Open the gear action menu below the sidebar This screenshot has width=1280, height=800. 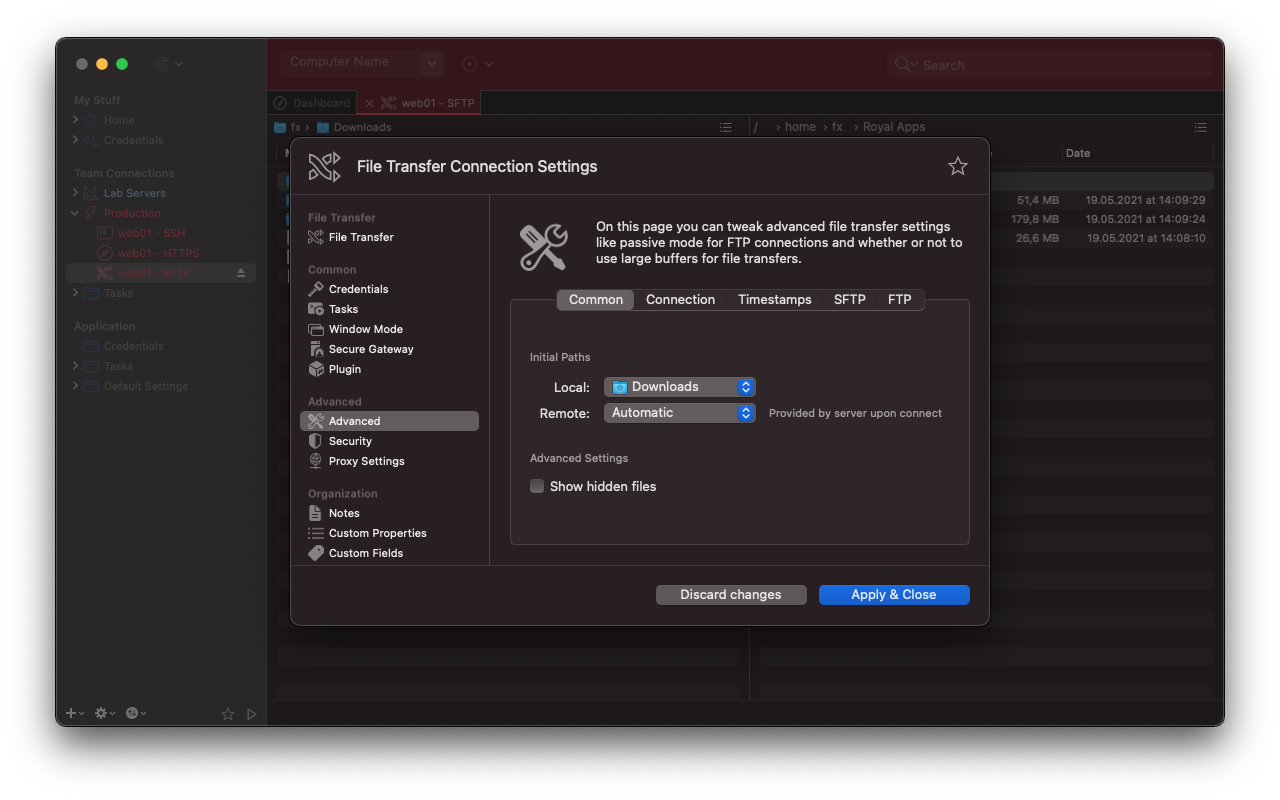(x=101, y=713)
